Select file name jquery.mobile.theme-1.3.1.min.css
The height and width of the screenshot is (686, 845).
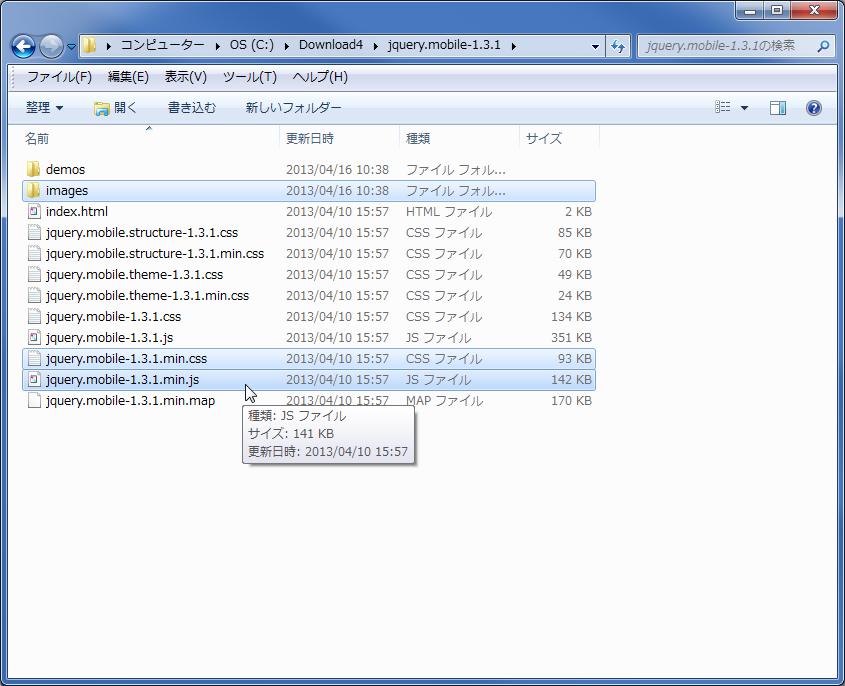[147, 296]
